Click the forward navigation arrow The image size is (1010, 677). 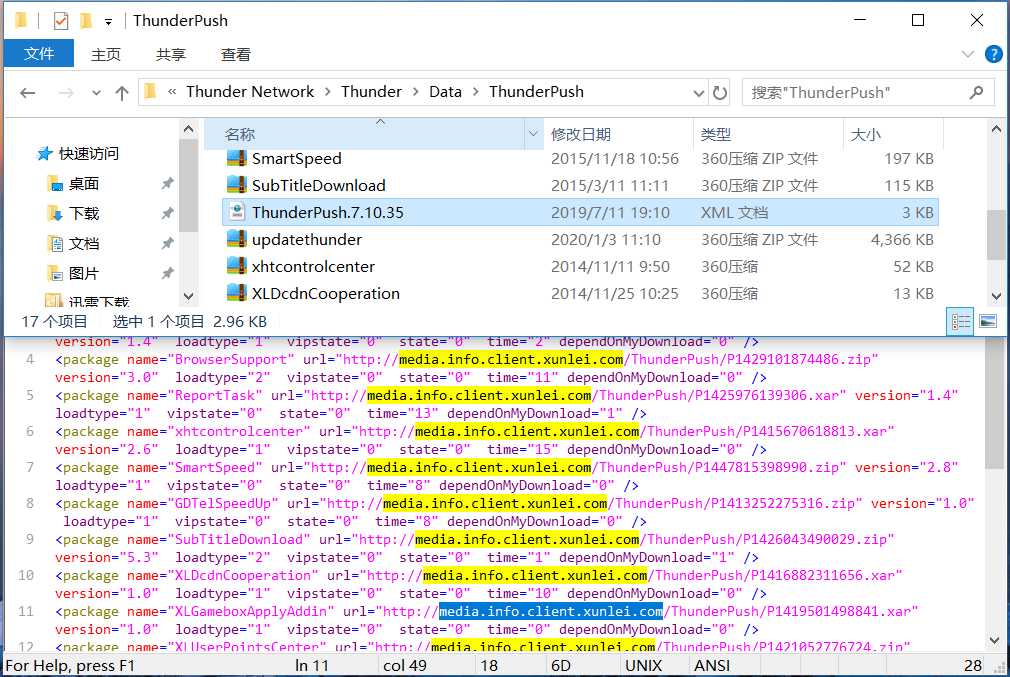66,93
